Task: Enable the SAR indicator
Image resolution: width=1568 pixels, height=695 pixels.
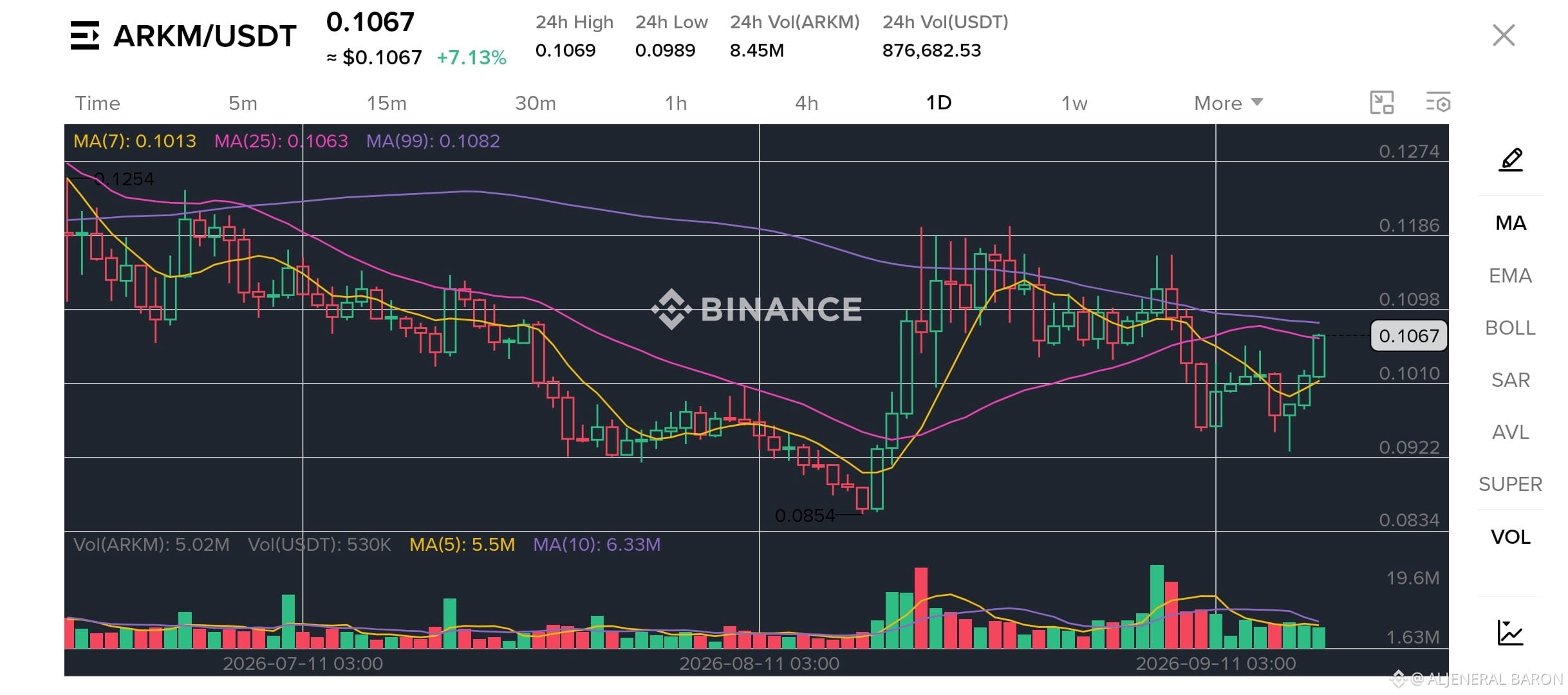Action: 1510,380
